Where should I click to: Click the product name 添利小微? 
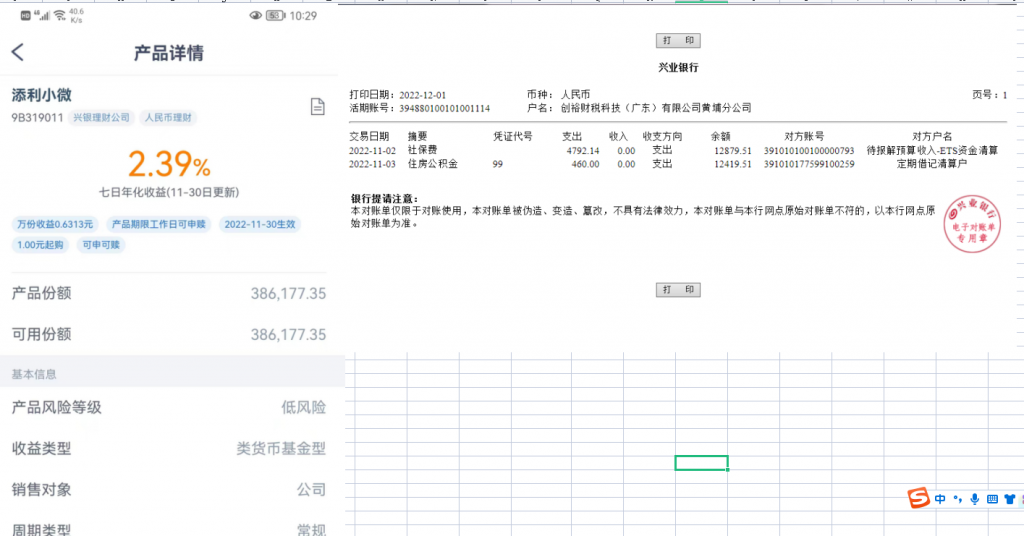[x=41, y=95]
